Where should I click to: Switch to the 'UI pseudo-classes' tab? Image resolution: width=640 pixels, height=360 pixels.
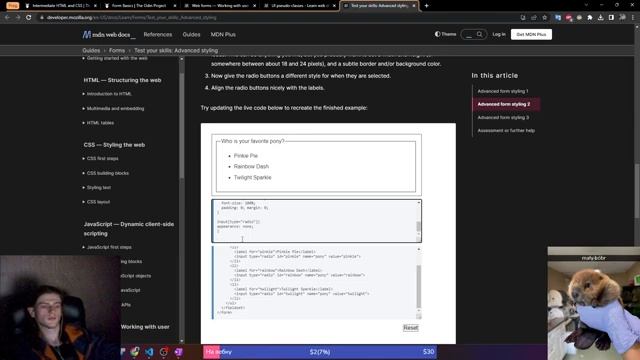point(299,6)
